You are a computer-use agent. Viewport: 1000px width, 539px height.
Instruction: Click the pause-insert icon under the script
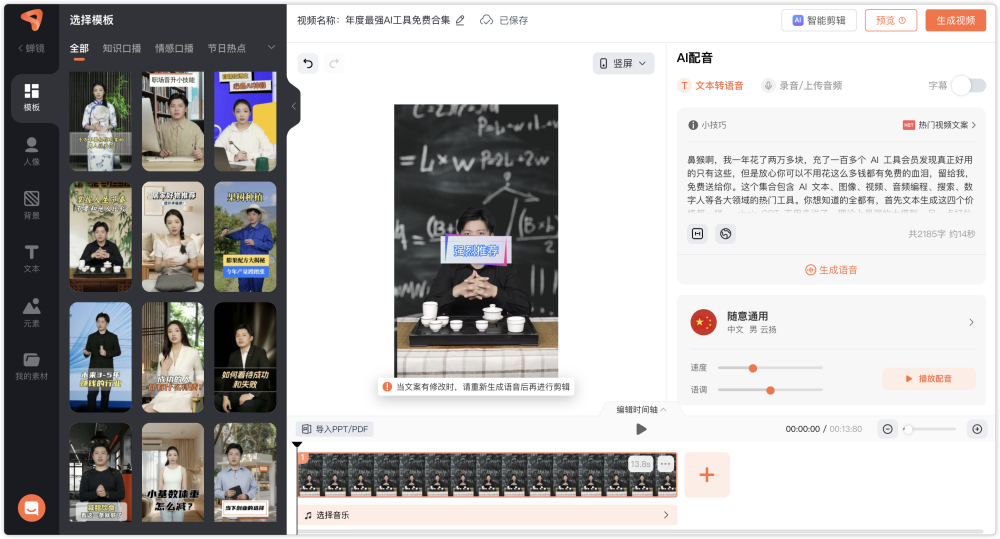tap(698, 234)
